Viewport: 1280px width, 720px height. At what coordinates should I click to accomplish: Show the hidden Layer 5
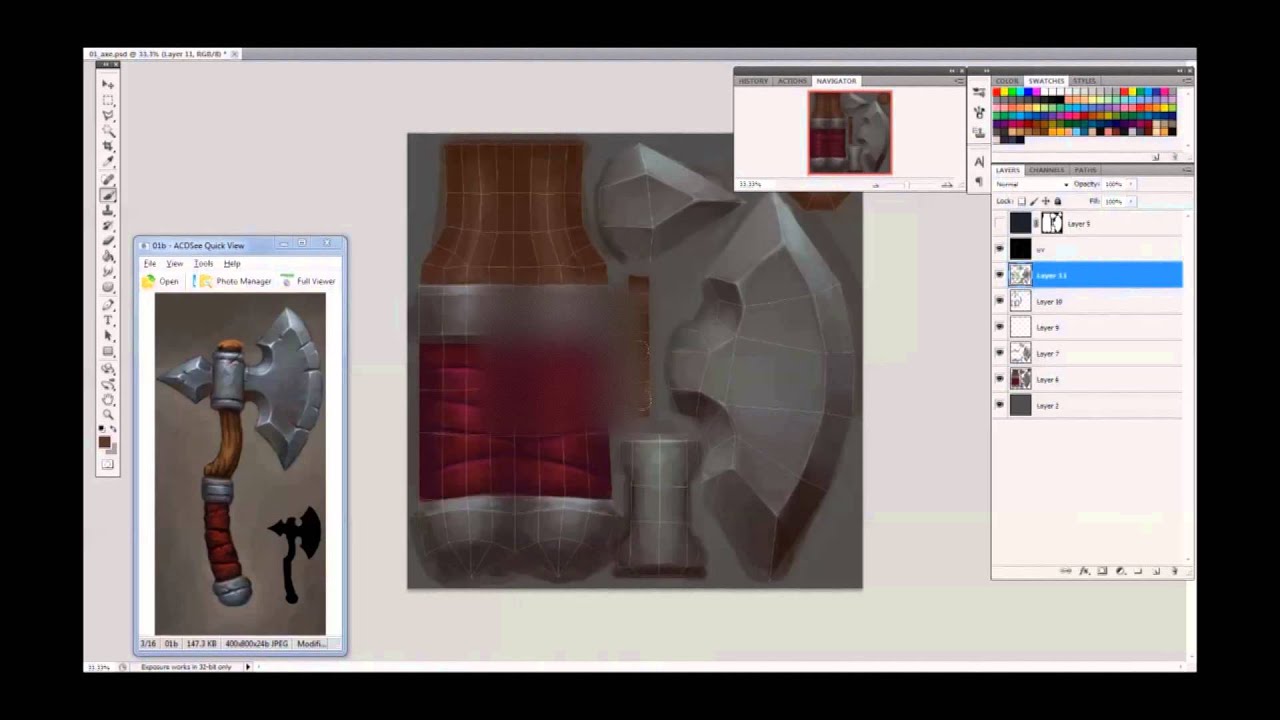1000,224
